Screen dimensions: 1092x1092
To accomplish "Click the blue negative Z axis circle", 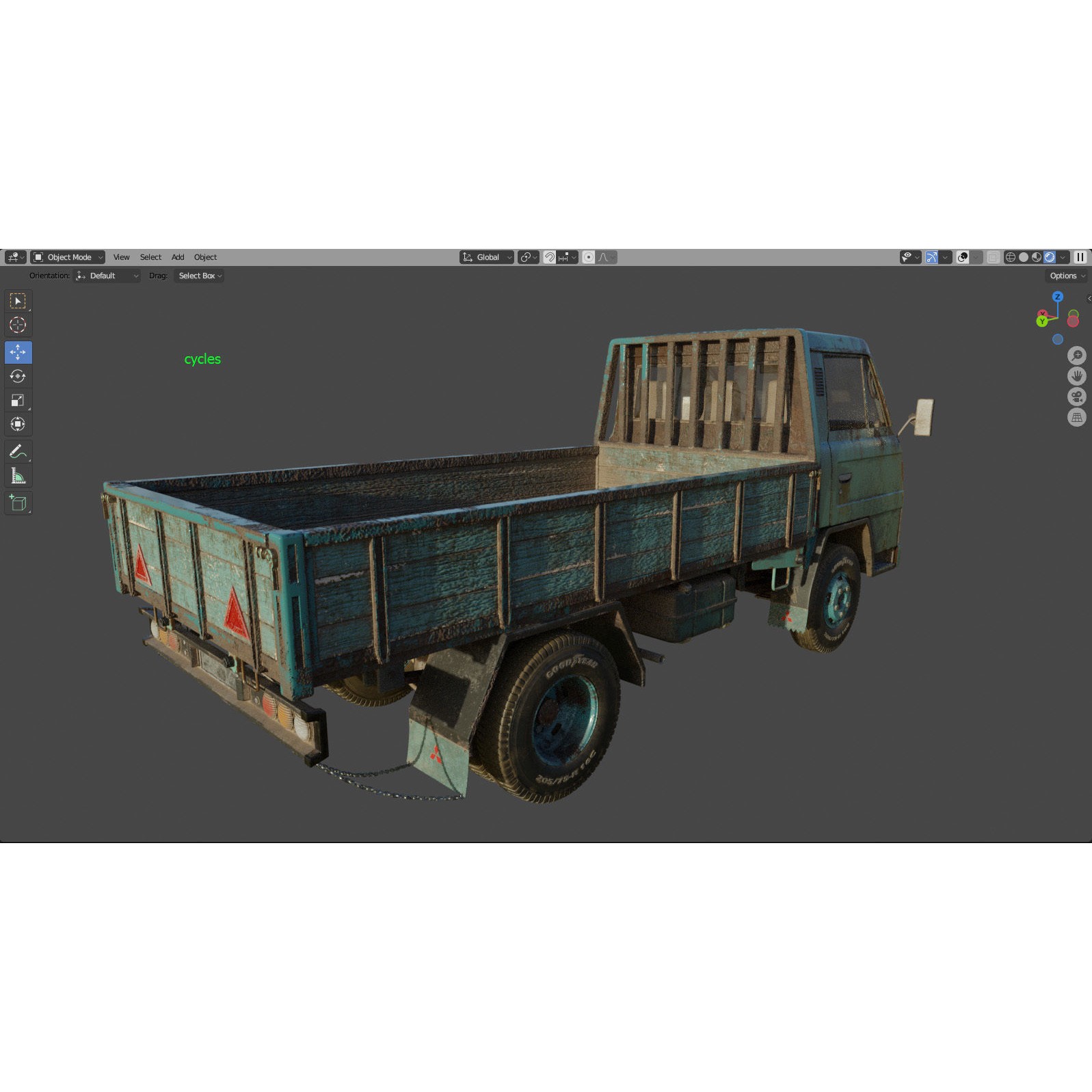I will coord(1058,339).
